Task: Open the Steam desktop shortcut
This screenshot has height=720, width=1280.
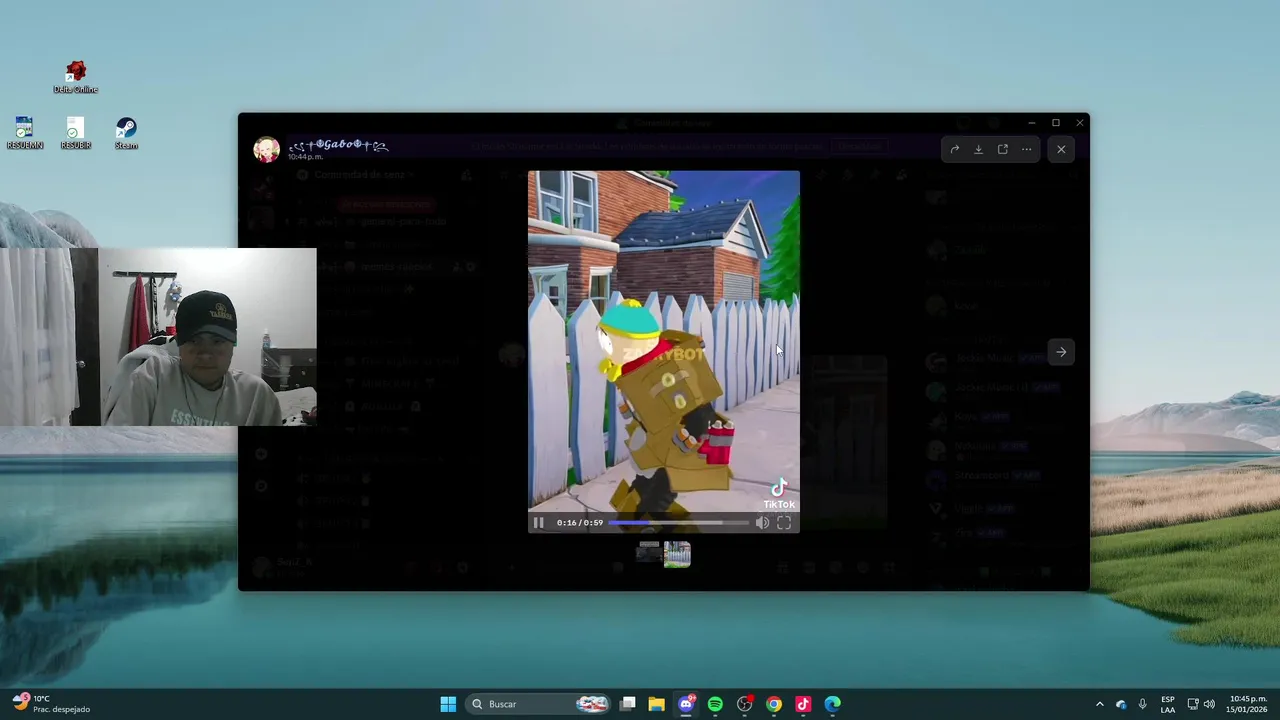Action: tap(126, 134)
